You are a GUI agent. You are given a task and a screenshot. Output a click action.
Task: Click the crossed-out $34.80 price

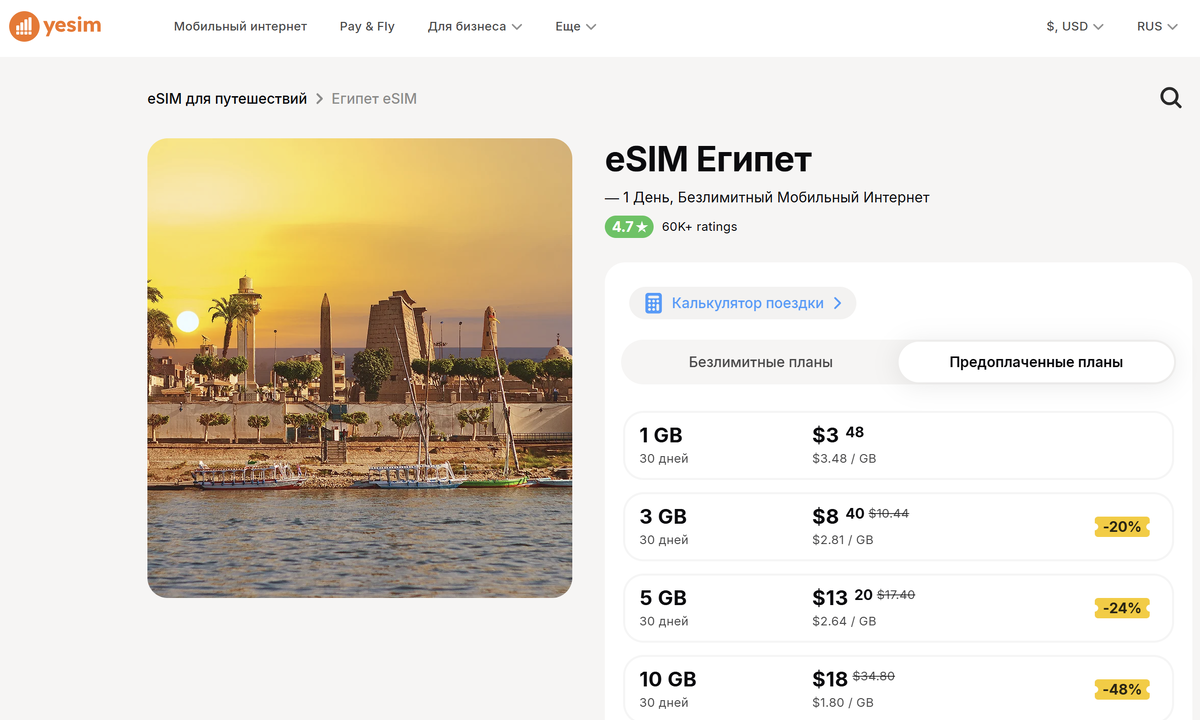tap(874, 676)
